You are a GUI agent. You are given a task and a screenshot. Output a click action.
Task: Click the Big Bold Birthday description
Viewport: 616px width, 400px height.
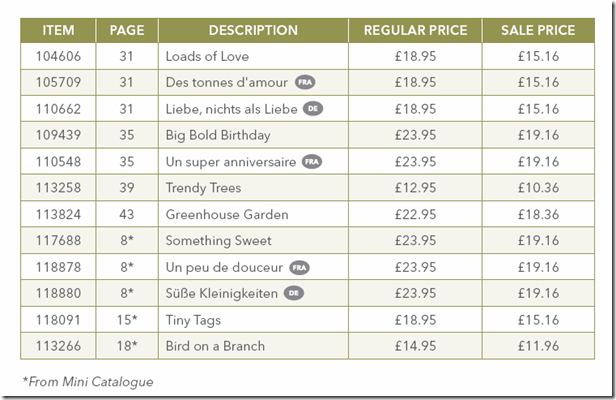(x=218, y=135)
